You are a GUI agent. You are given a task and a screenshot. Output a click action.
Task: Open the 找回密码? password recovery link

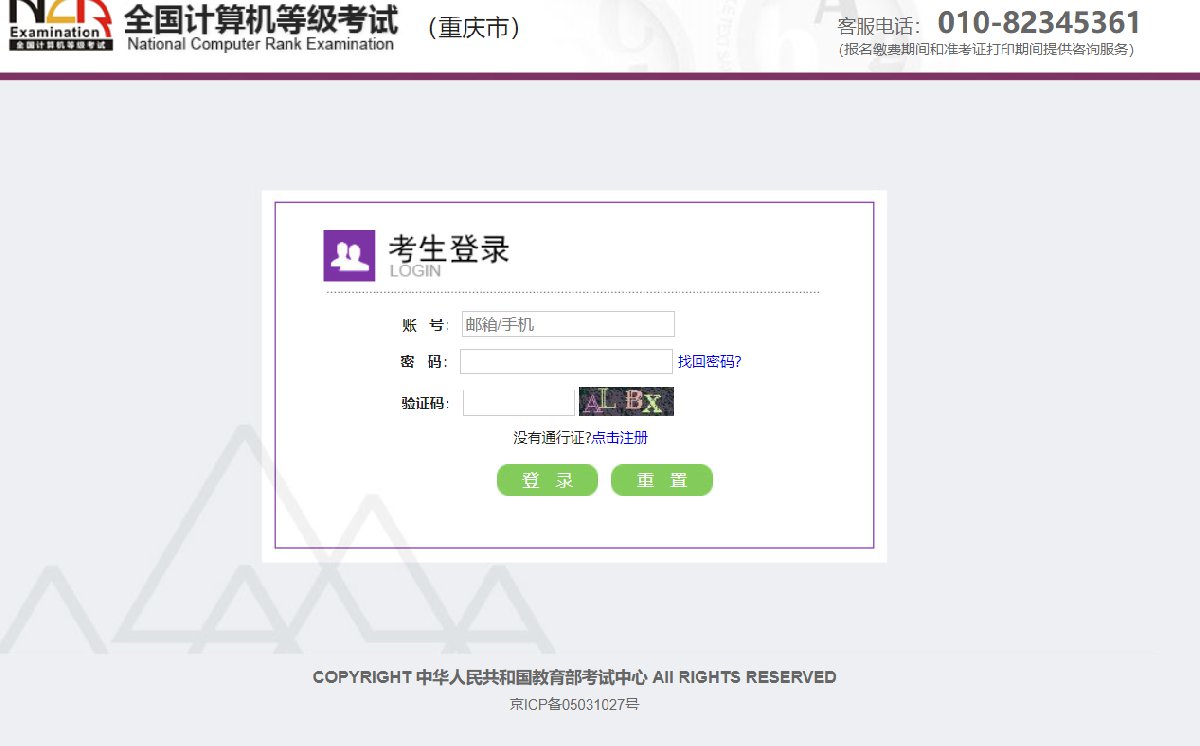tap(709, 361)
